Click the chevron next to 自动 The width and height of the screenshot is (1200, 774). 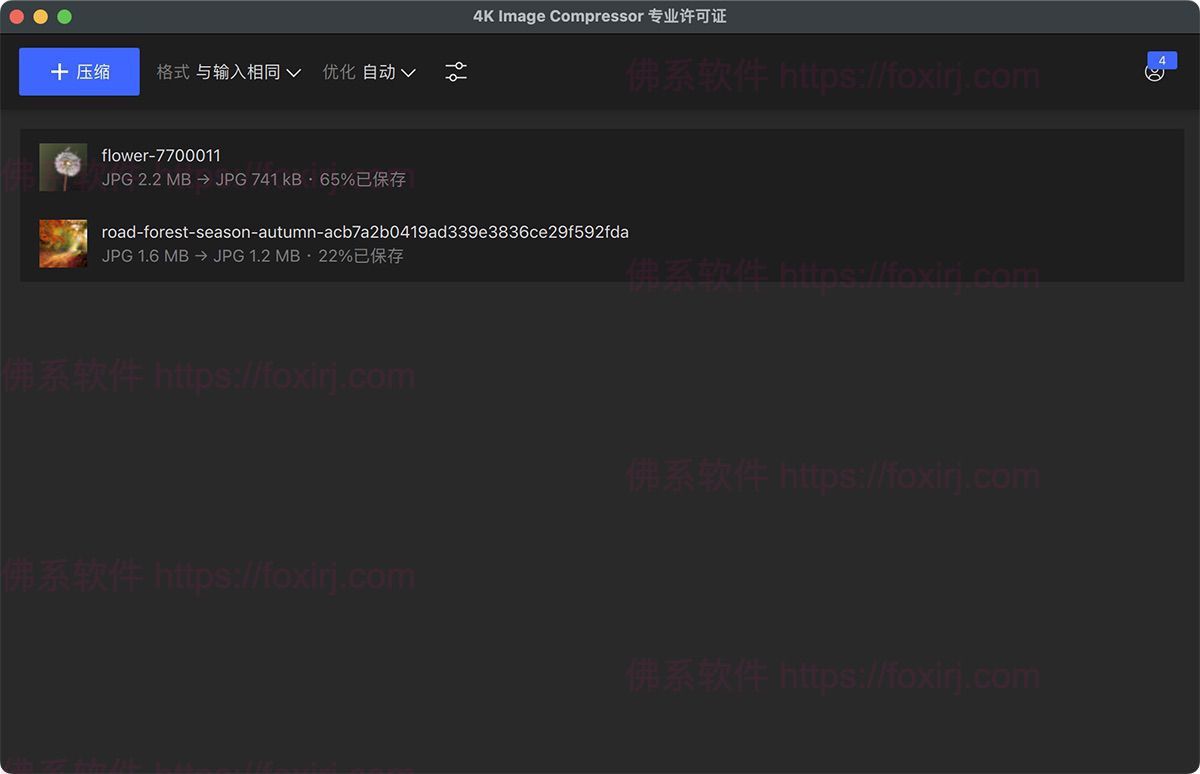(x=409, y=72)
